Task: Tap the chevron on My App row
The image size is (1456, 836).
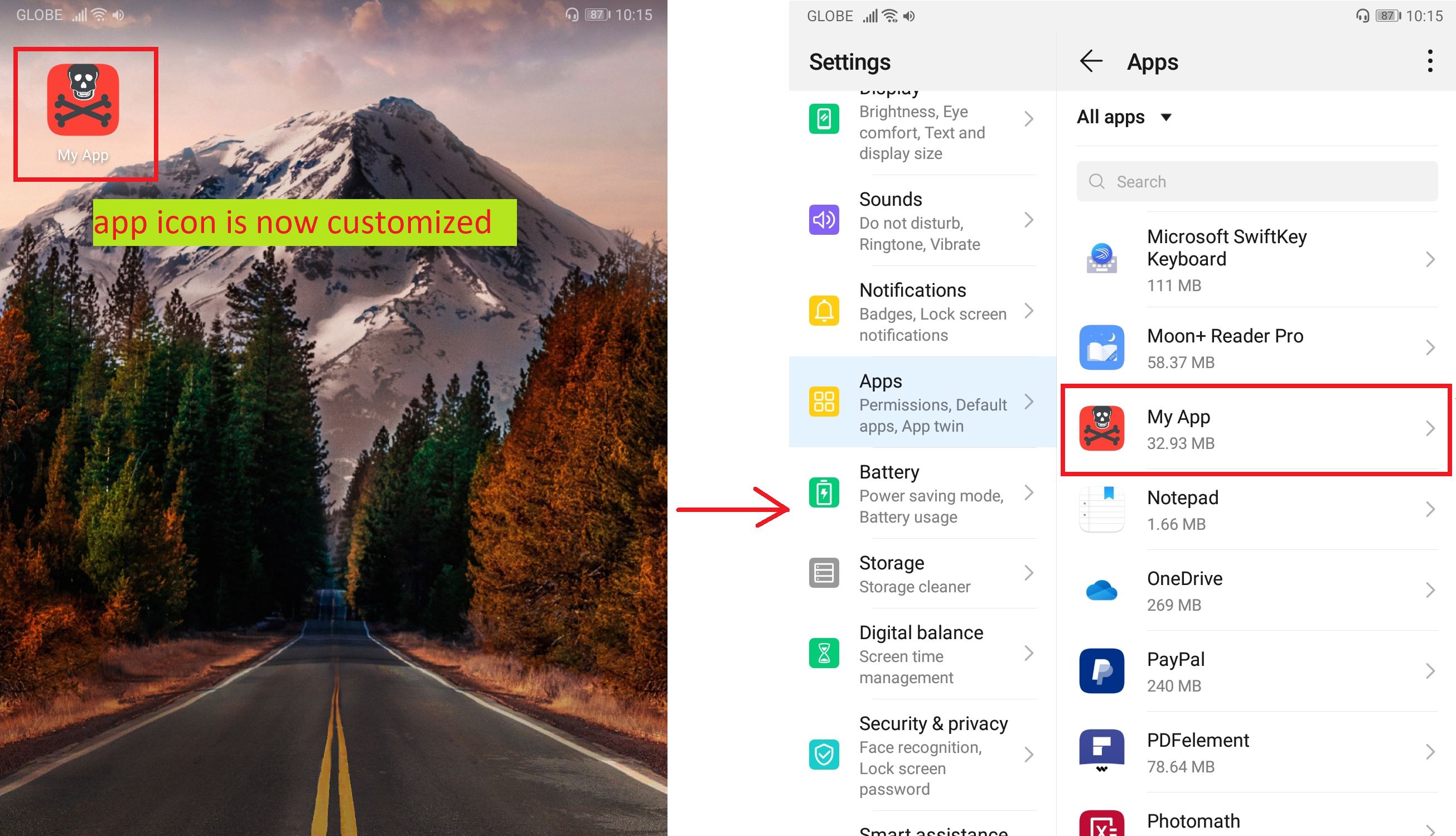Action: (x=1430, y=429)
